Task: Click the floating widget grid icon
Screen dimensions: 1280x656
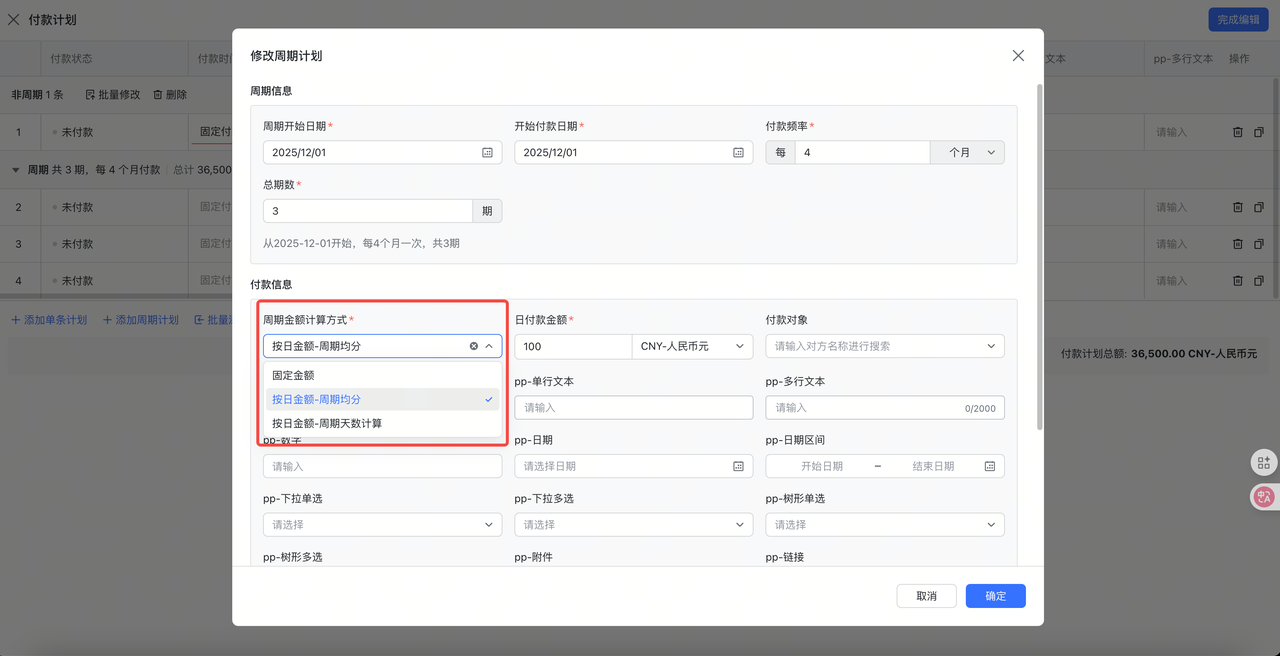Action: point(1263,462)
